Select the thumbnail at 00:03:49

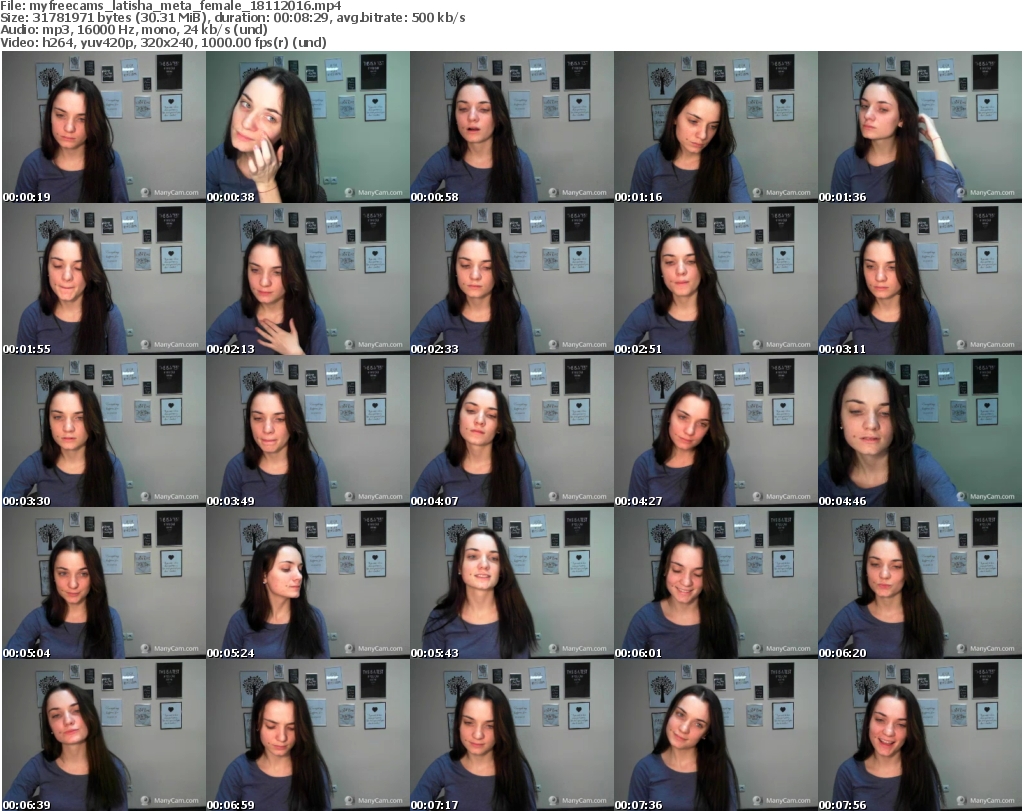pos(308,431)
